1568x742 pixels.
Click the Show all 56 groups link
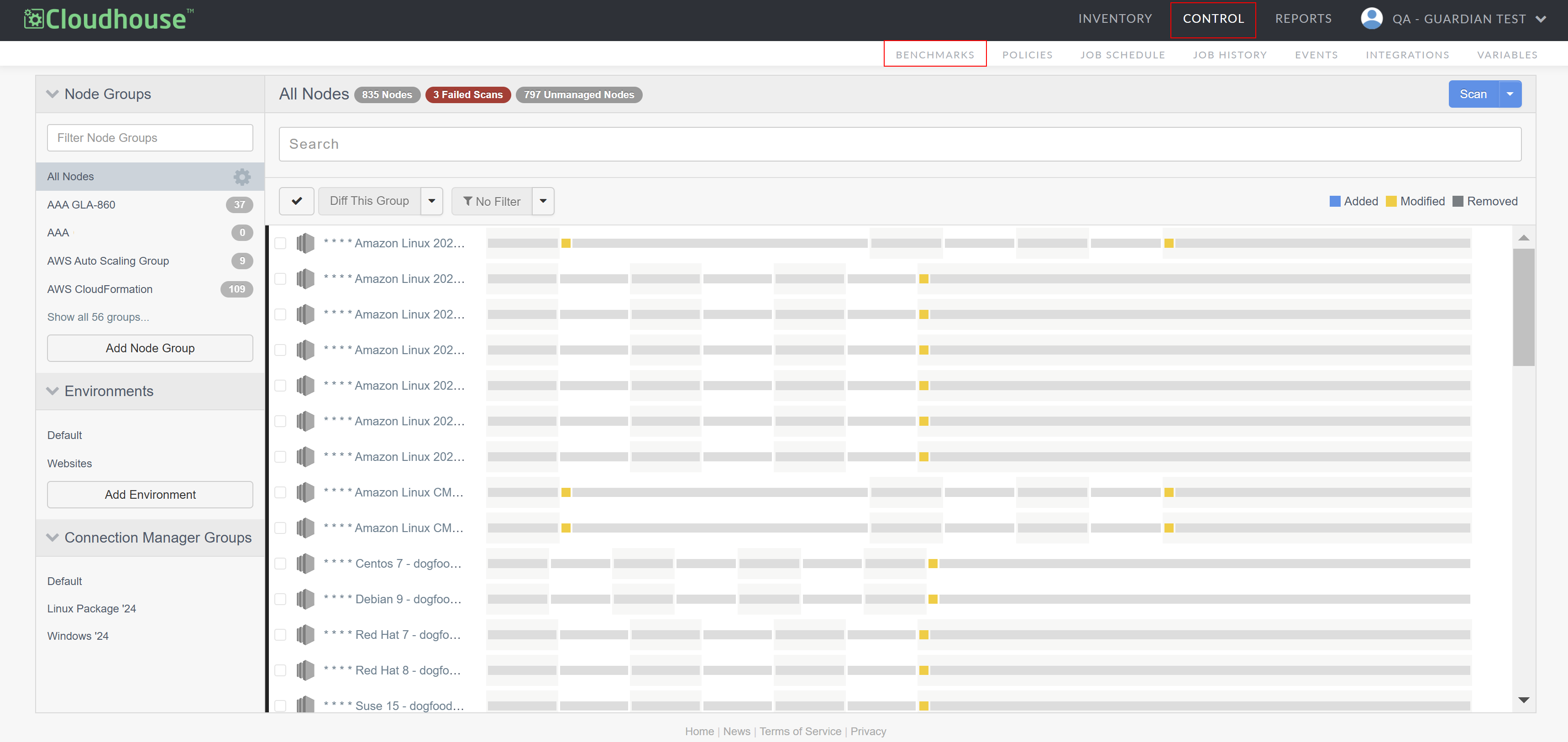coord(98,317)
